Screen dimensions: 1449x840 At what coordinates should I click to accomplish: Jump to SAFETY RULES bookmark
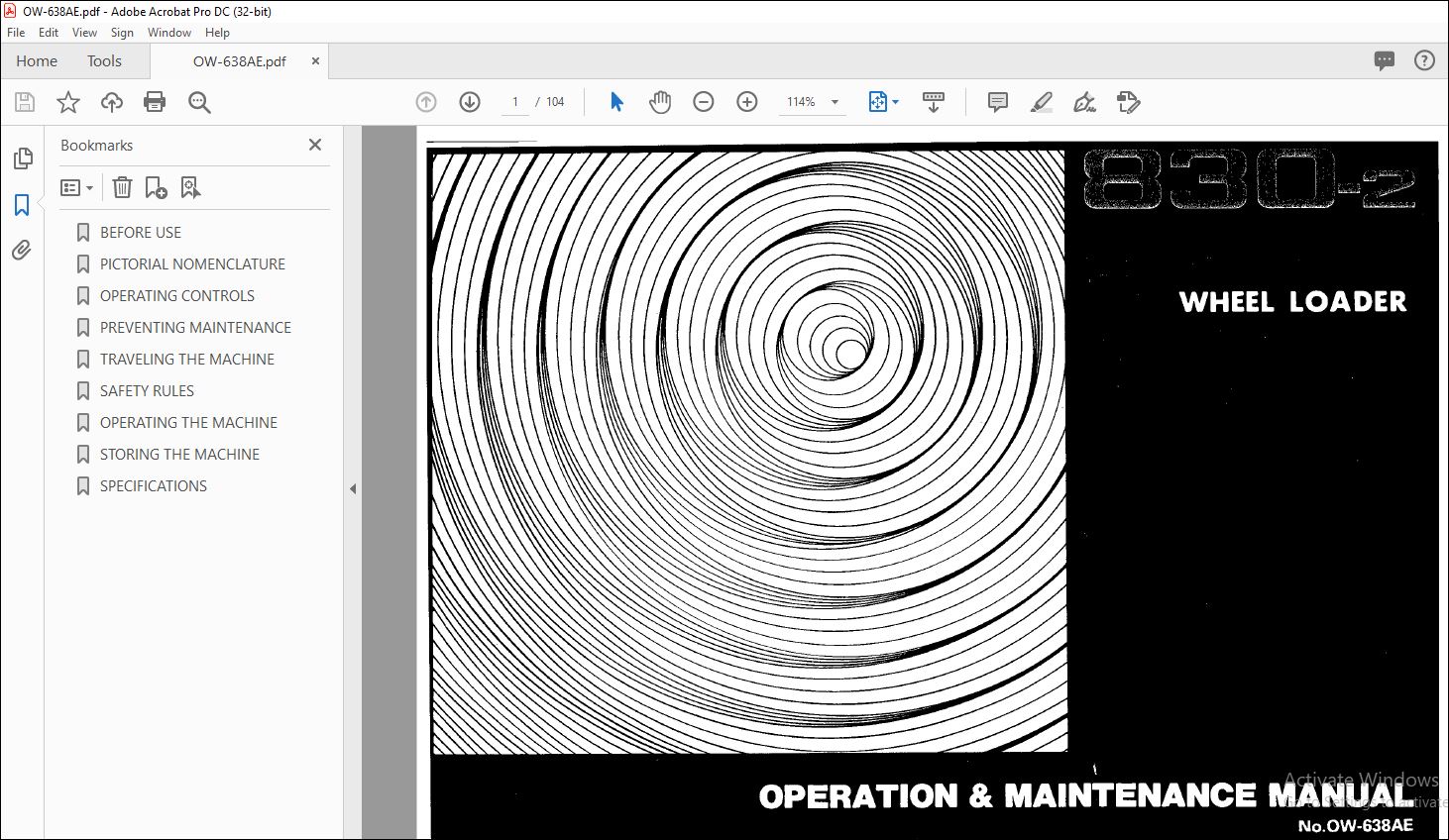click(147, 391)
